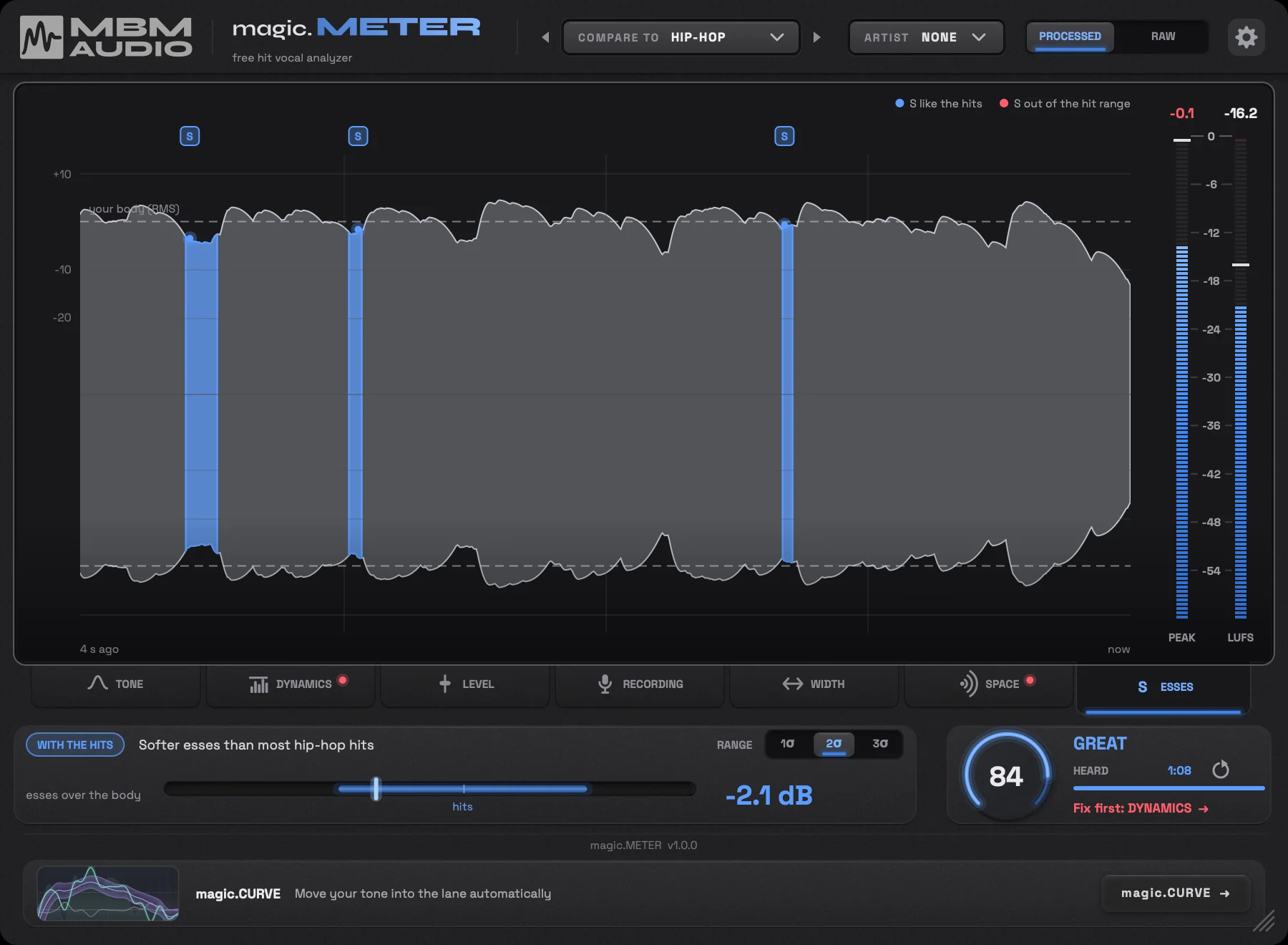Image resolution: width=1288 pixels, height=945 pixels.
Task: Open the Artist None dropdown
Action: point(926,37)
